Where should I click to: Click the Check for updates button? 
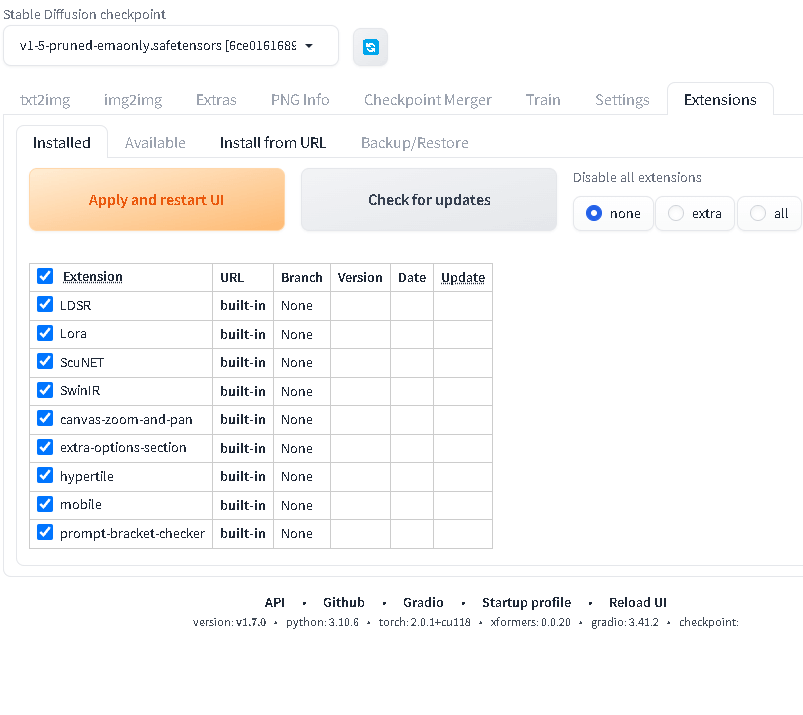pos(429,200)
